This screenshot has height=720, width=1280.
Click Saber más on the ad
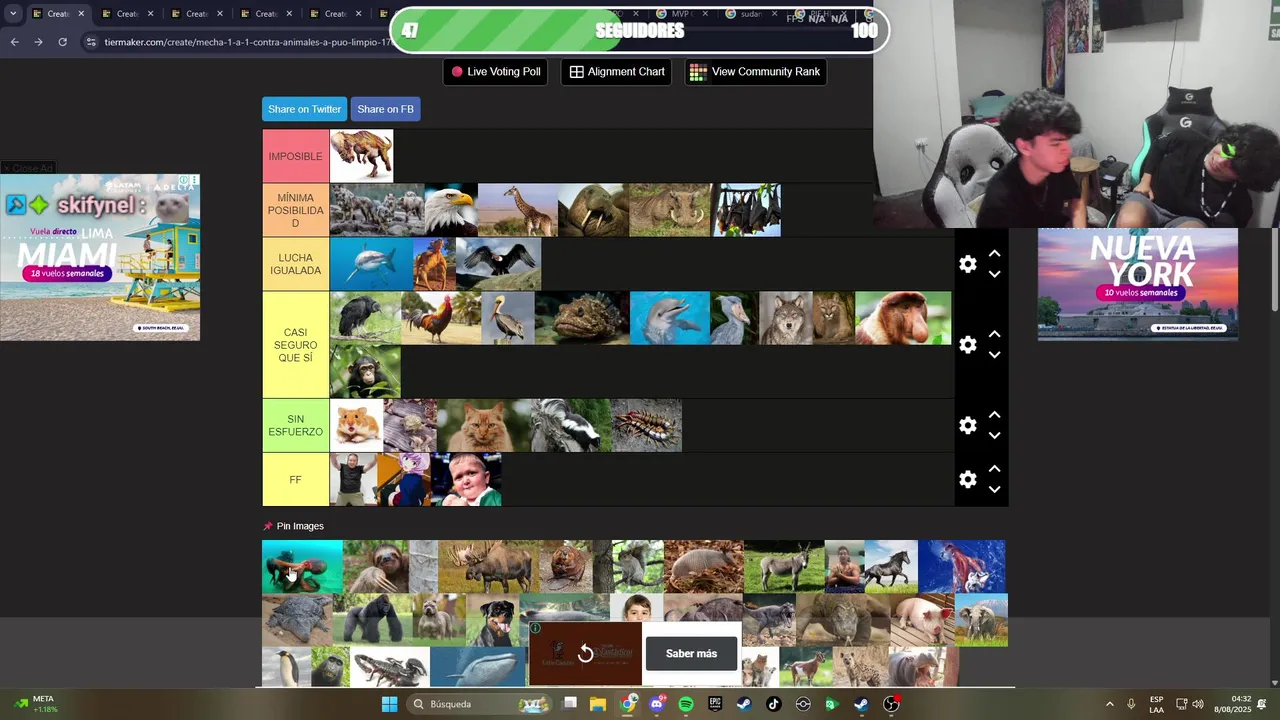[691, 654]
